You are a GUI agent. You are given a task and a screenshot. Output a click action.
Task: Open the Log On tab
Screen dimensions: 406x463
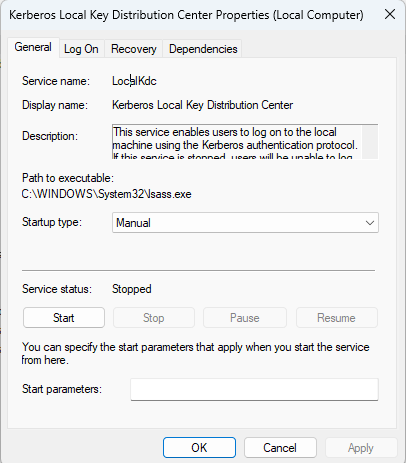tap(81, 49)
